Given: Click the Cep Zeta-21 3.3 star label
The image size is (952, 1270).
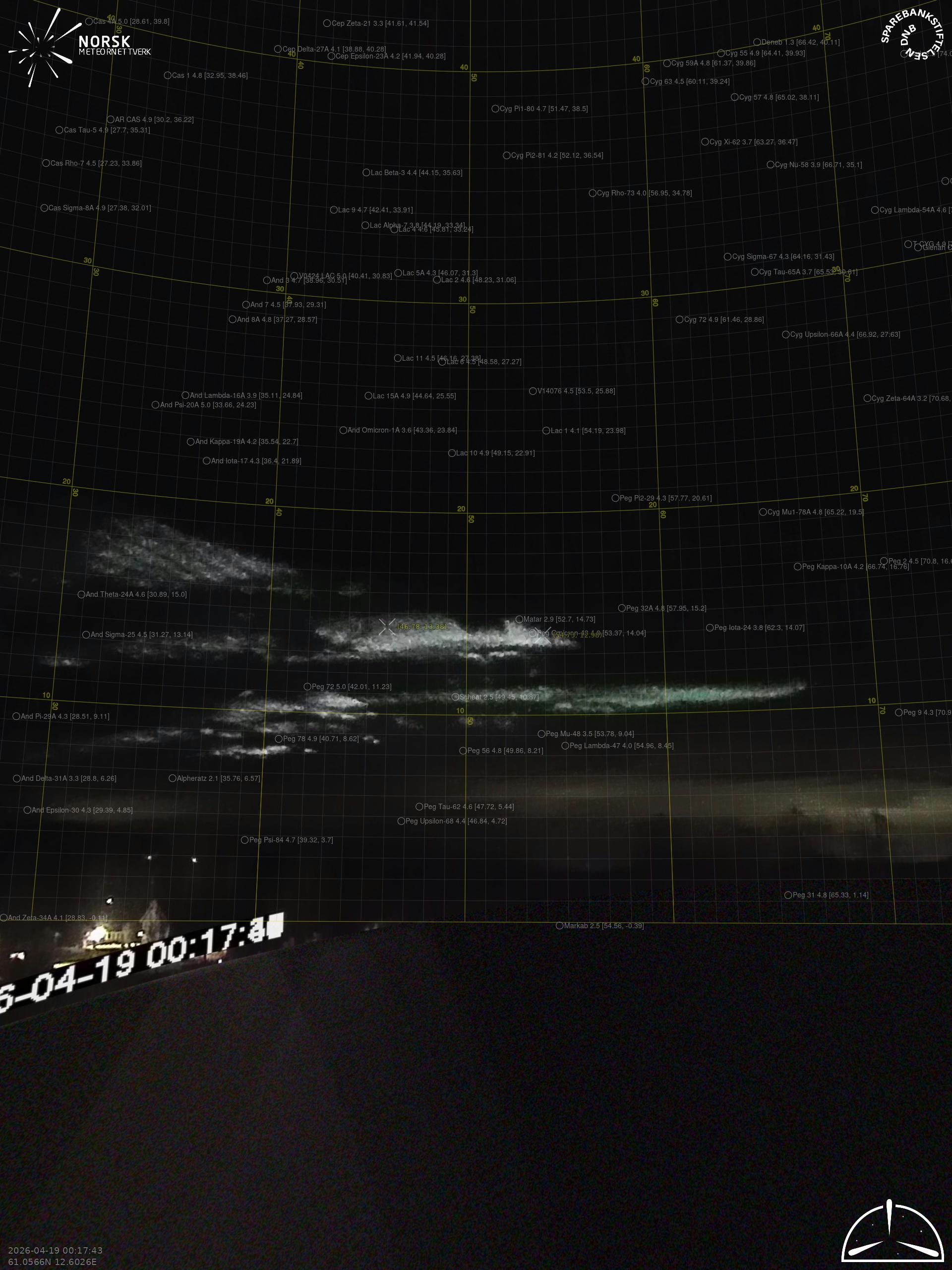Looking at the screenshot, I should tap(379, 23).
